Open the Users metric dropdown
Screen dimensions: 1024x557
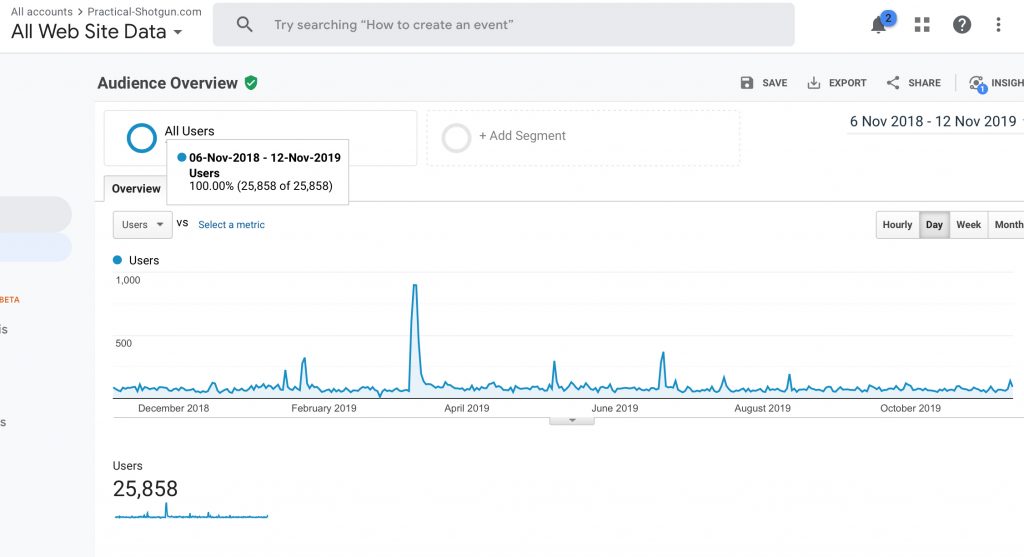click(142, 225)
